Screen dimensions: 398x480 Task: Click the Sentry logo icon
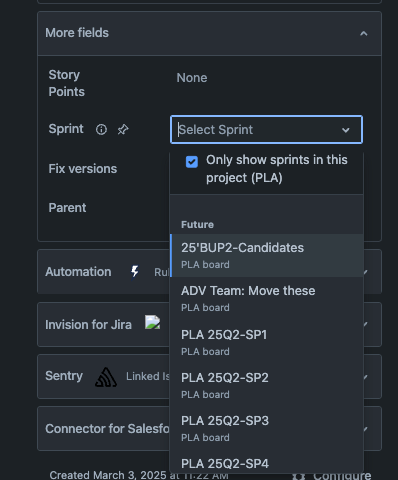click(x=106, y=377)
